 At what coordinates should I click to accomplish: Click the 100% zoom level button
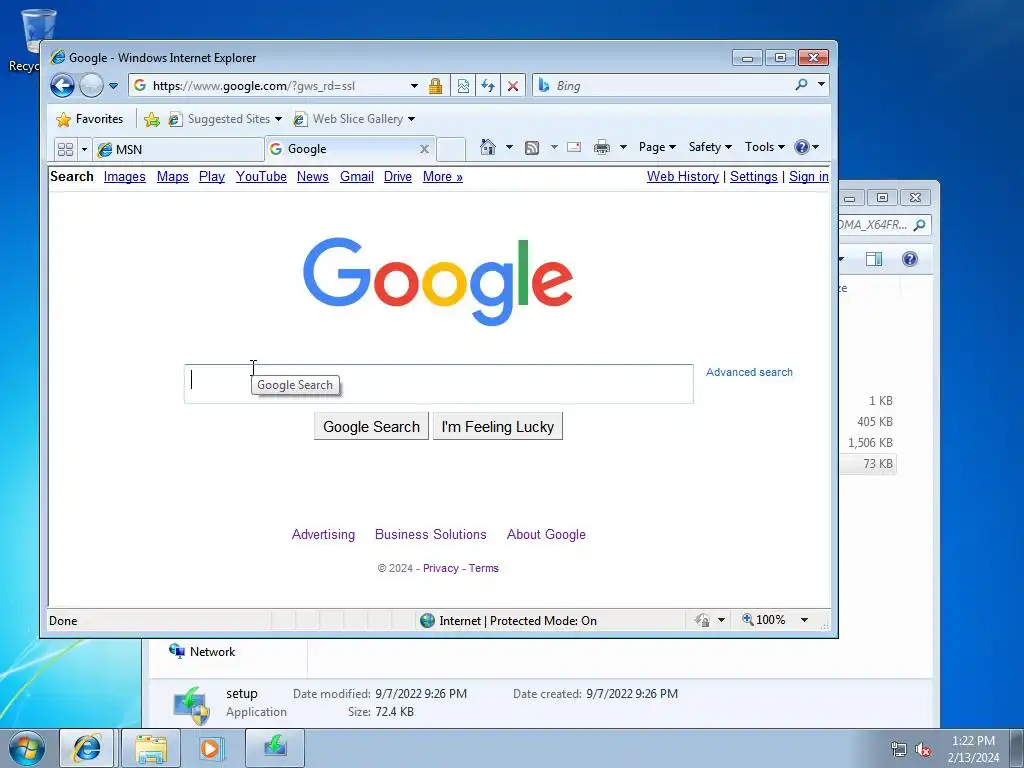click(763, 620)
